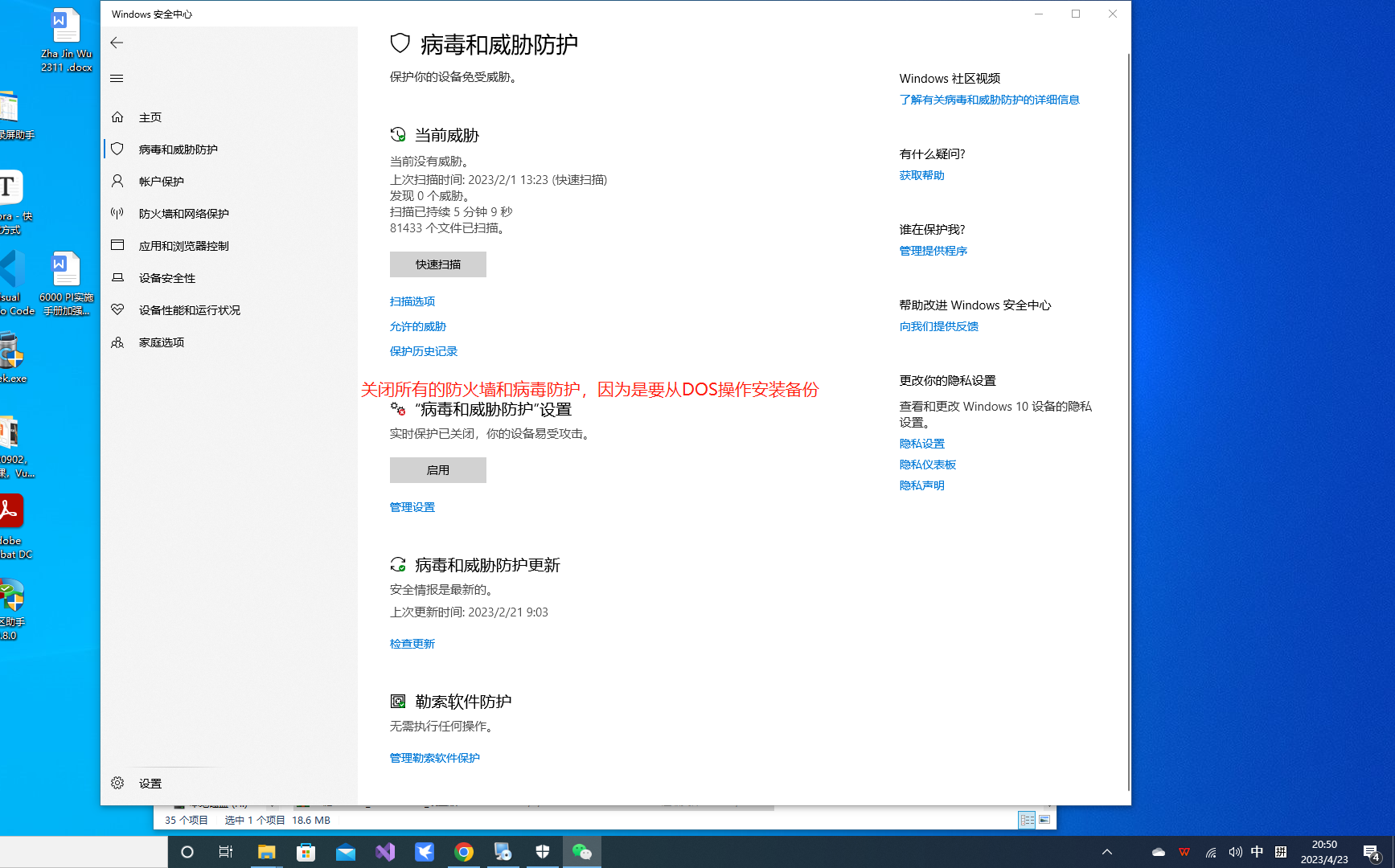Open 保护历史记录 link

pos(424,351)
